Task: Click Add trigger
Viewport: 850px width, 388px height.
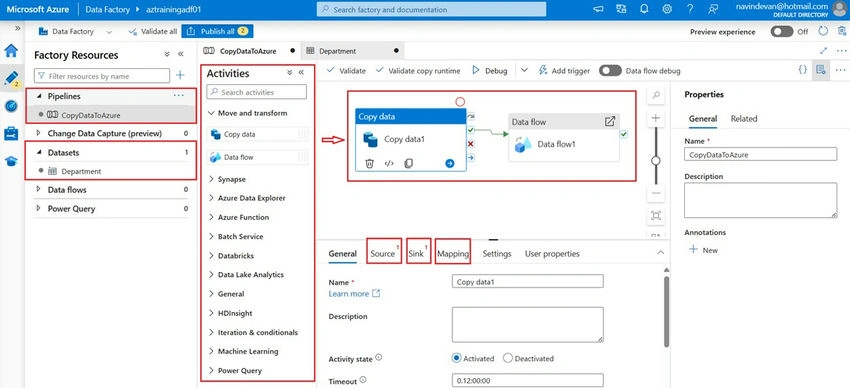Action: (564, 70)
